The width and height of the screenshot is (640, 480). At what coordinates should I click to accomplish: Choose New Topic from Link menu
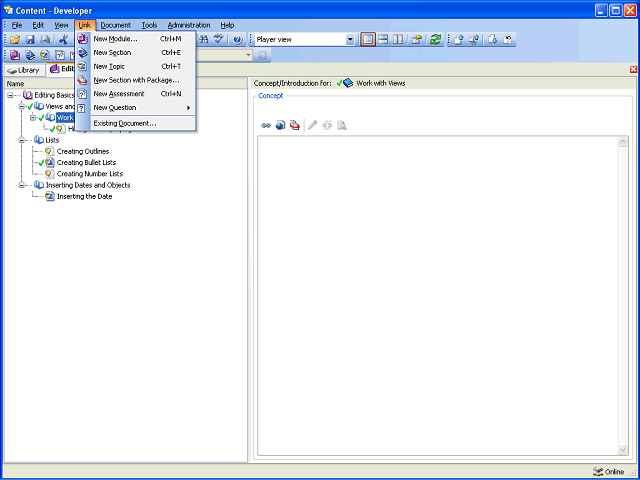point(136,67)
